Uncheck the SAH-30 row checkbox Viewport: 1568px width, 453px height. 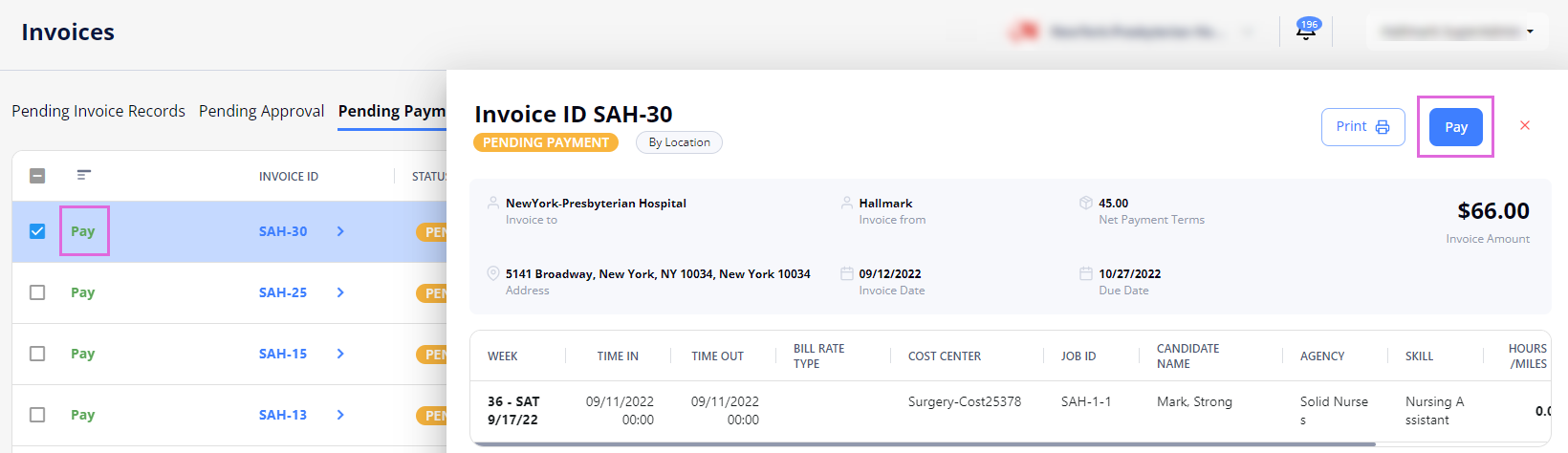pyautogui.click(x=37, y=231)
